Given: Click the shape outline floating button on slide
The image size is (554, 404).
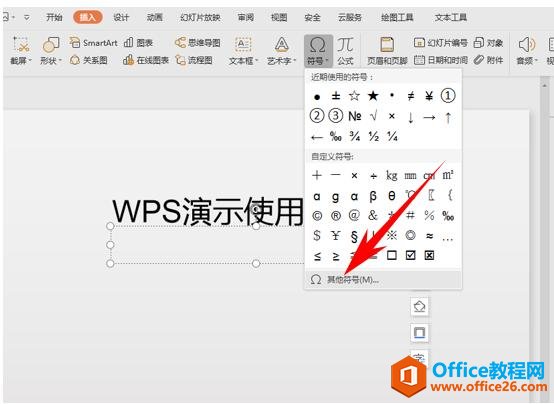Looking at the screenshot, I should pyautogui.click(x=419, y=333).
